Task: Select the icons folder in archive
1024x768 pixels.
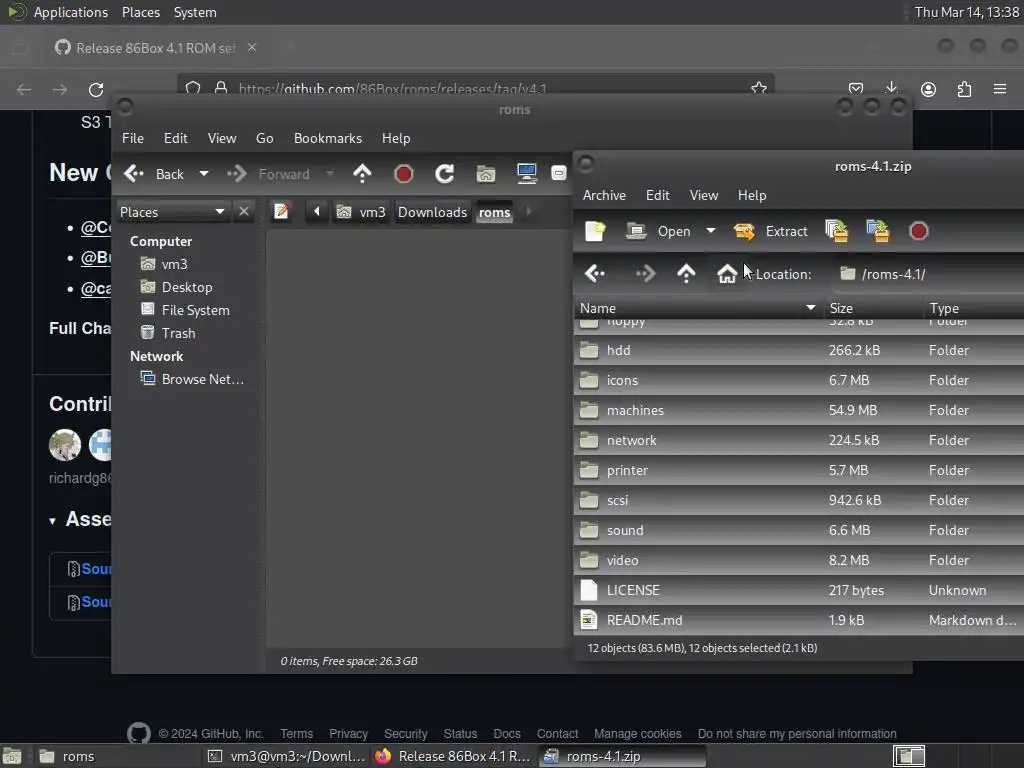Action: (x=799, y=380)
